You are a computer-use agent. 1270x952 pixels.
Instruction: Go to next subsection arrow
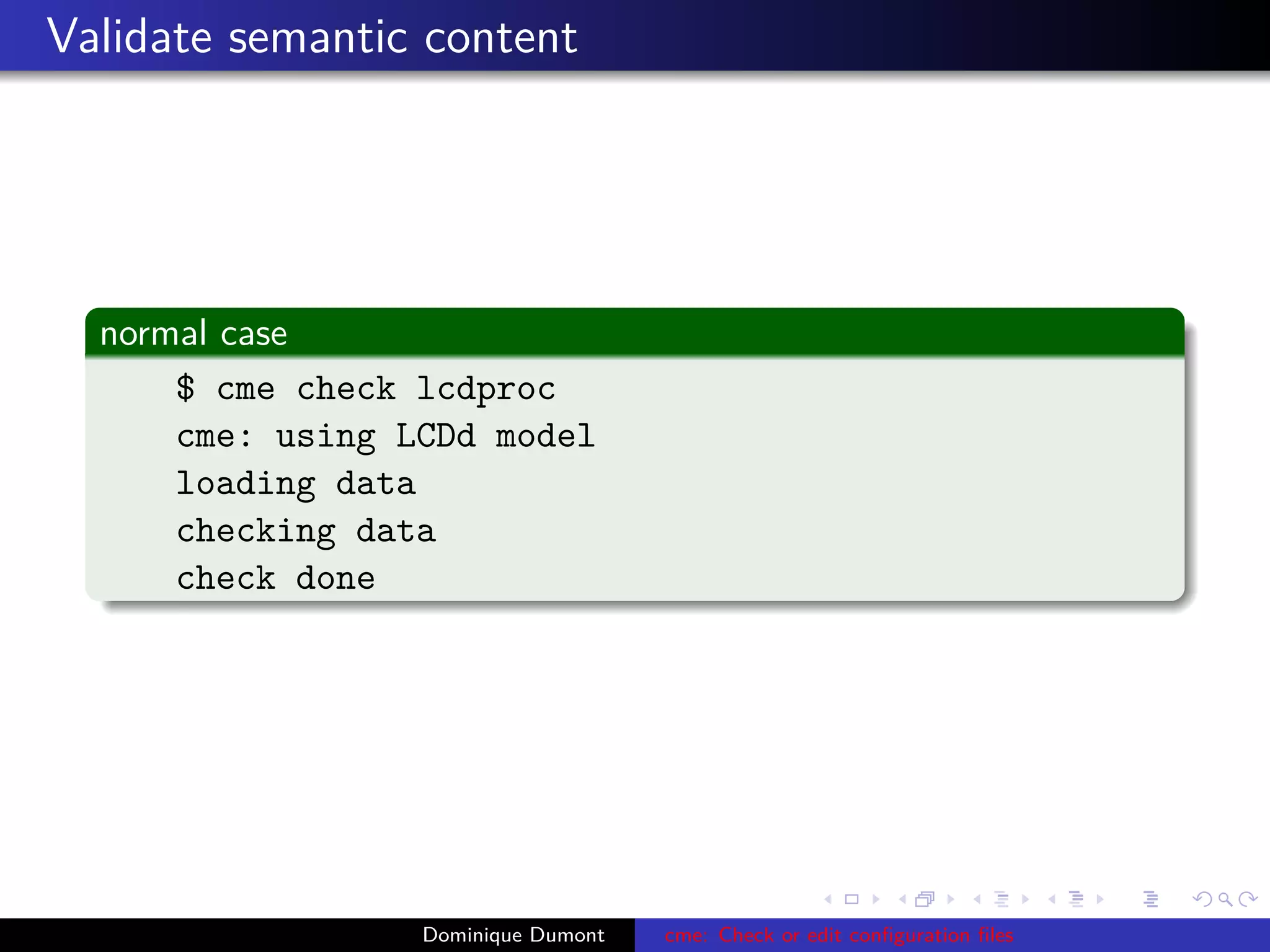pyautogui.click(x=1025, y=899)
